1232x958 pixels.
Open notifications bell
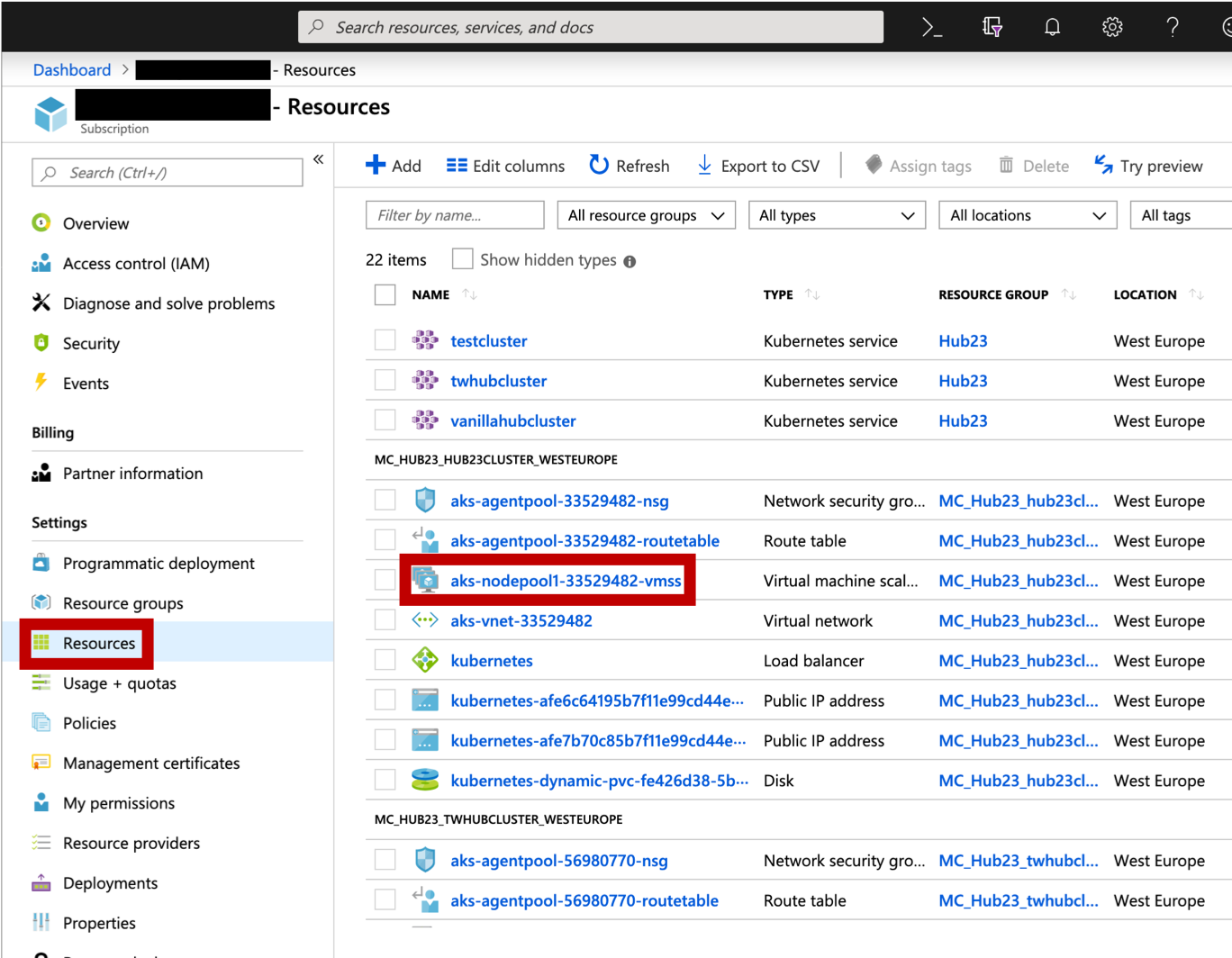click(1052, 27)
